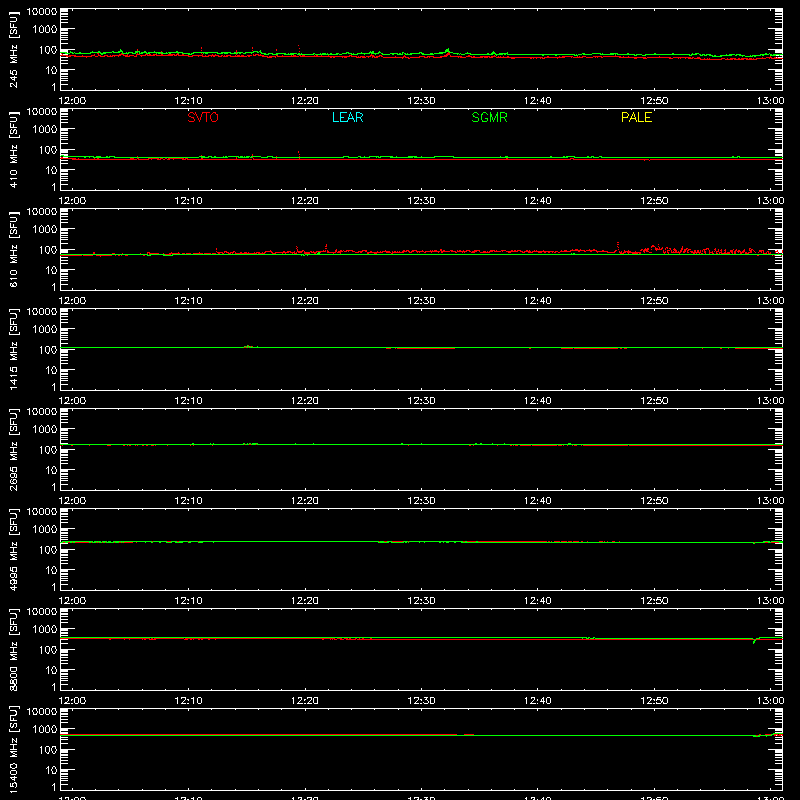Click the 1000 tick label on 4995 MHz plot

click(x=45, y=530)
